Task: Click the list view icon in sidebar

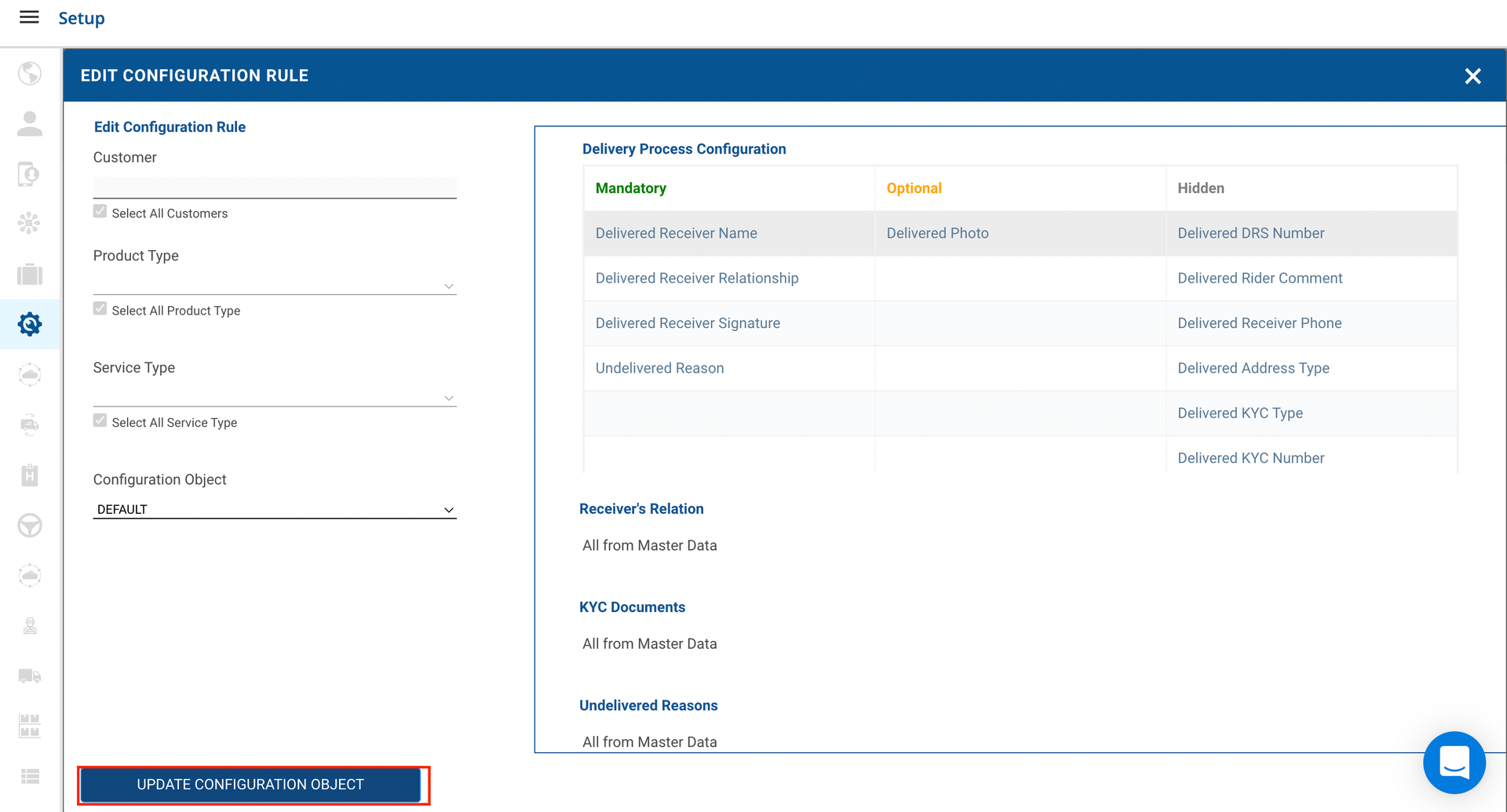Action: [30, 776]
